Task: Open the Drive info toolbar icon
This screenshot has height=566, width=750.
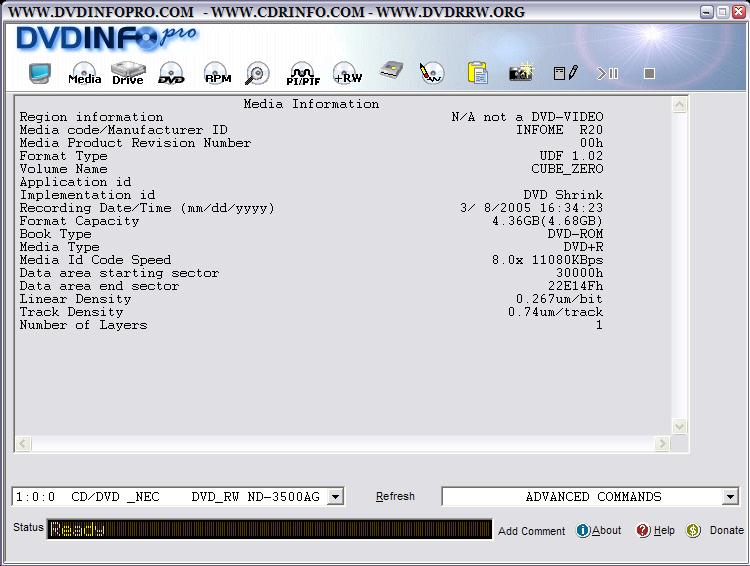Action: (128, 74)
